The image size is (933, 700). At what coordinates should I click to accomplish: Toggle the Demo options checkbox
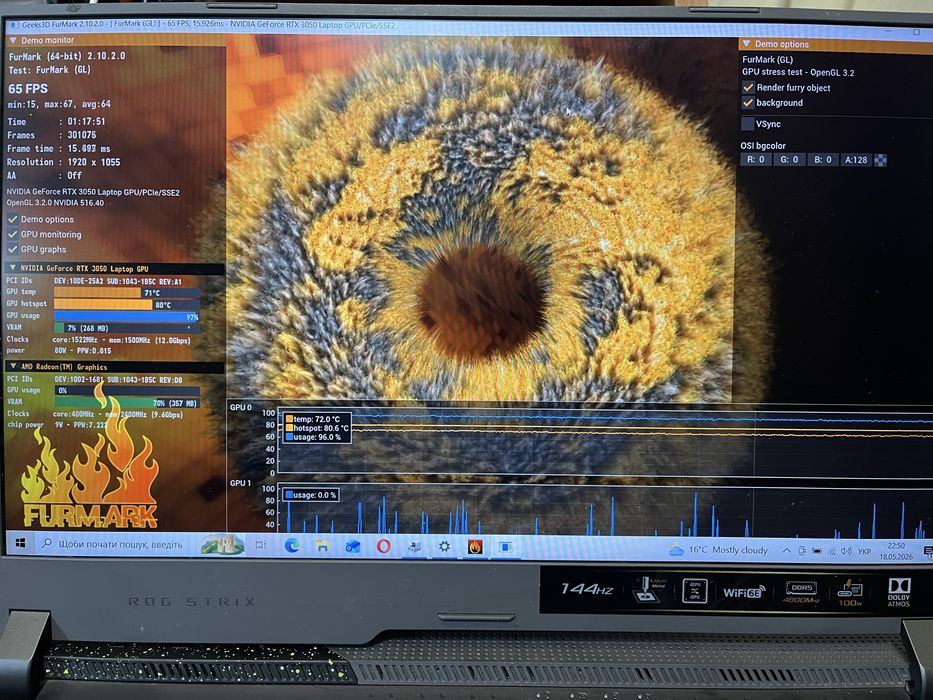[12, 219]
